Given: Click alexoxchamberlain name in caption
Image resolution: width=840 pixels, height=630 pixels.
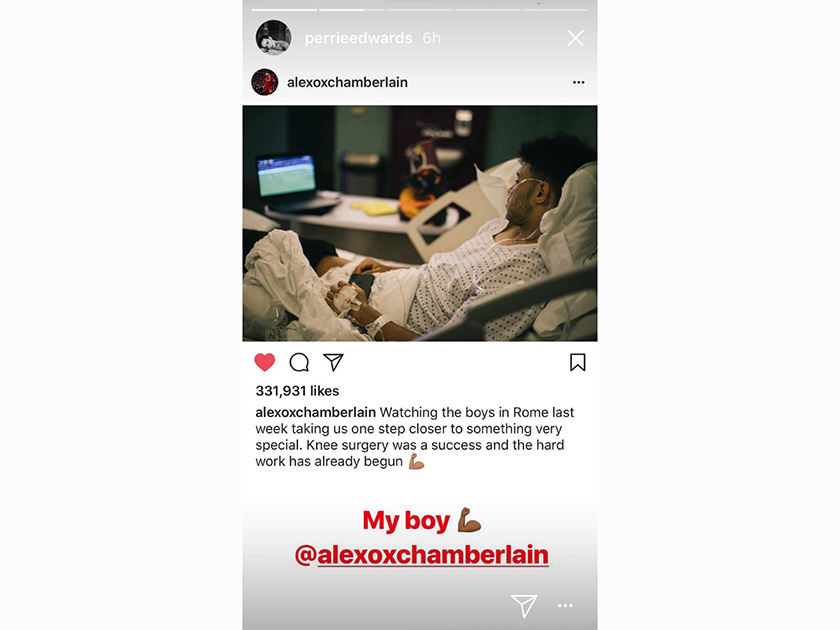Looking at the screenshot, I should click(x=316, y=412).
